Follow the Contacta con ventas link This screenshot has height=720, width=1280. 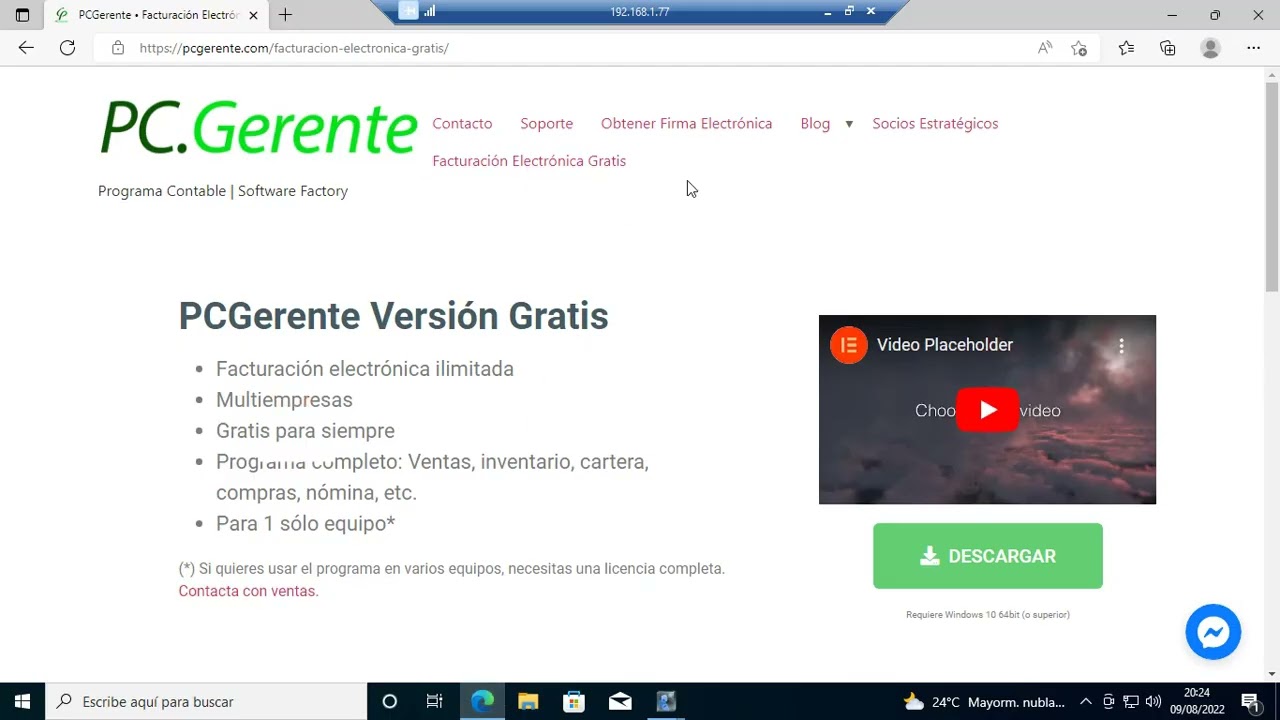[x=248, y=591]
